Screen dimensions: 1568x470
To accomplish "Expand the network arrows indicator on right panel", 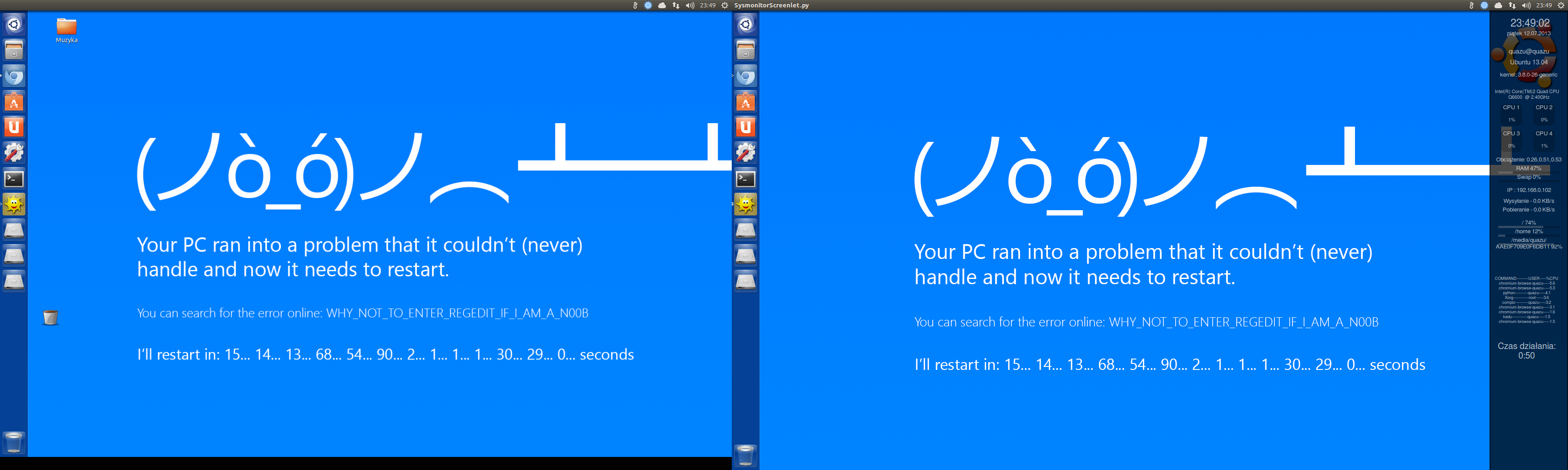I will pyautogui.click(x=1512, y=6).
